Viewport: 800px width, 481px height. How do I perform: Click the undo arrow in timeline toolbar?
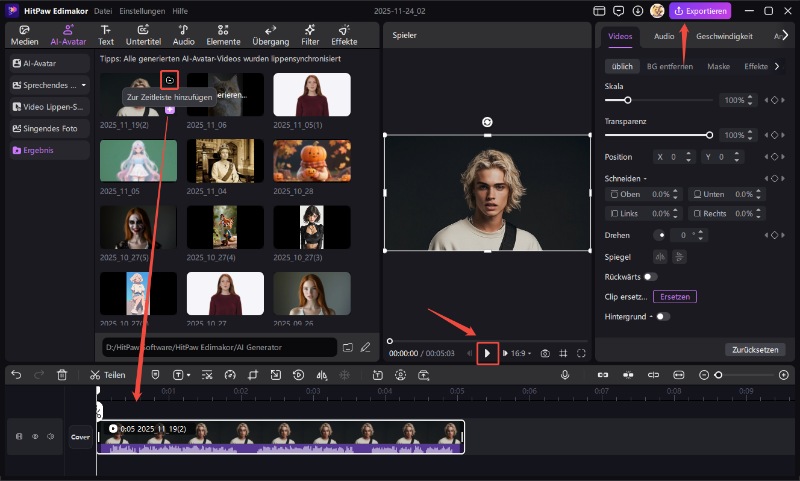pos(16,375)
